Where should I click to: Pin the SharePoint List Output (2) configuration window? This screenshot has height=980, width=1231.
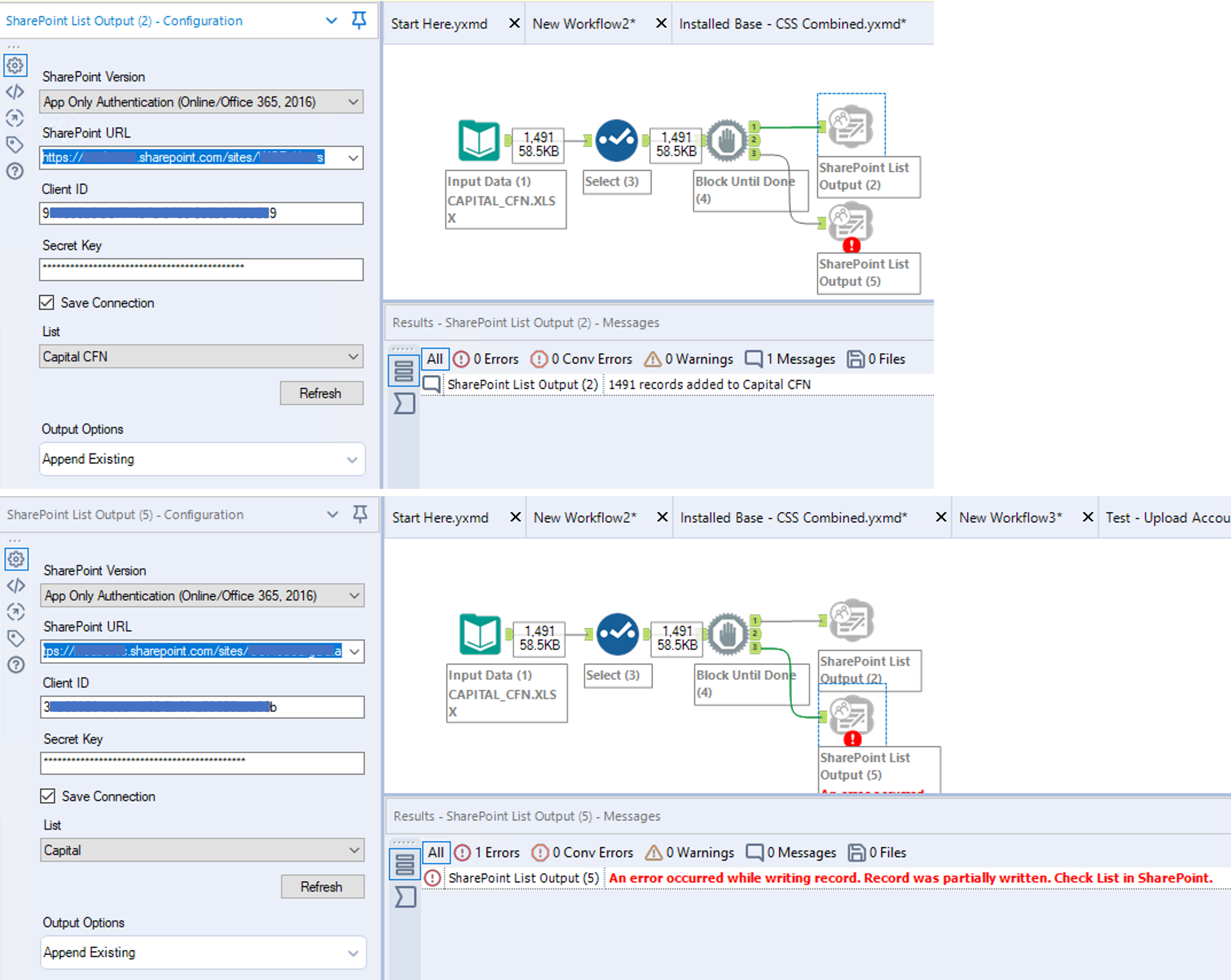coord(359,20)
